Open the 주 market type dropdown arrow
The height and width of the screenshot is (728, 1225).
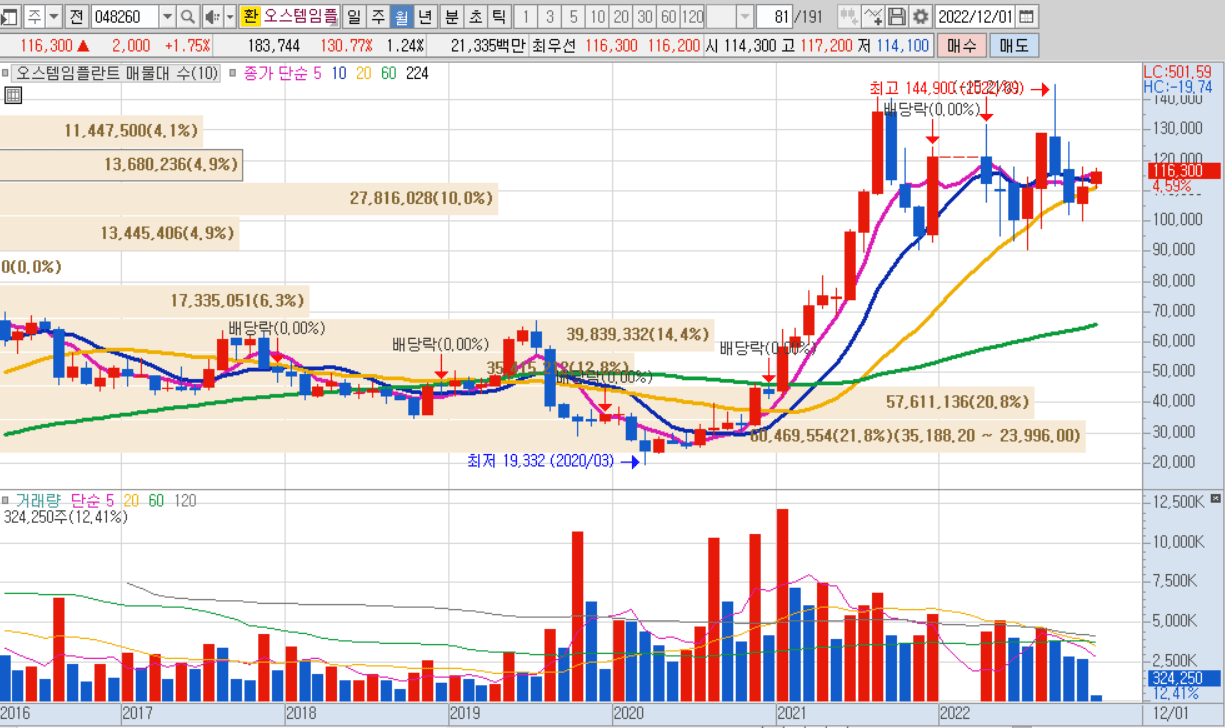(54, 17)
